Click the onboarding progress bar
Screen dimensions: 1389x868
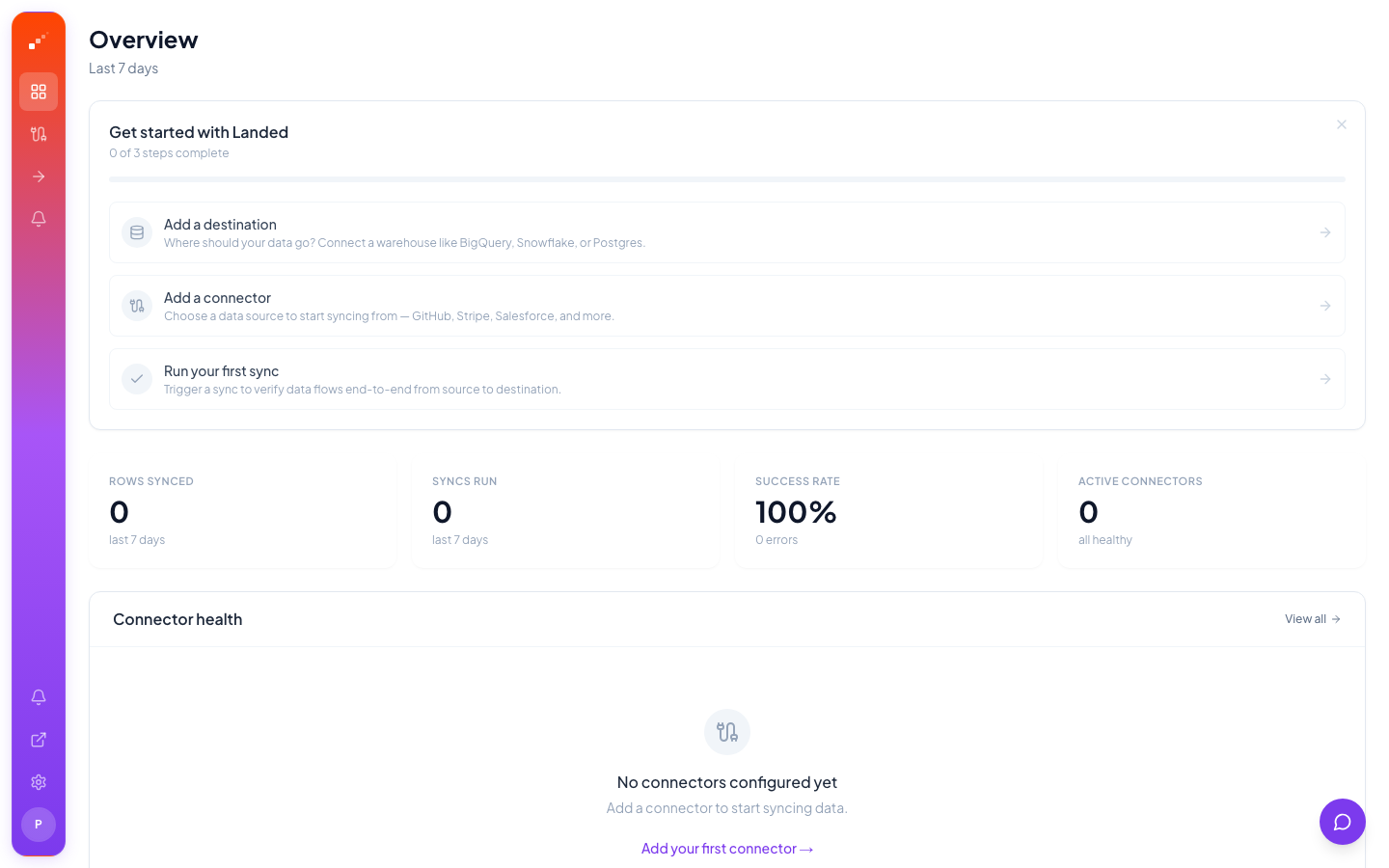tap(727, 178)
